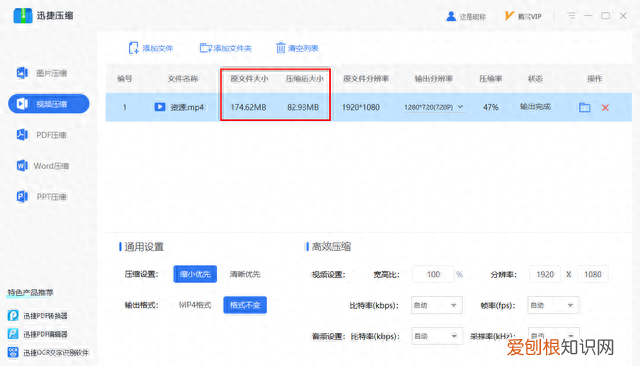Image resolution: width=640 pixels, height=366 pixels.
Task: Click the 宽高比 percentage input field
Action: click(433, 274)
